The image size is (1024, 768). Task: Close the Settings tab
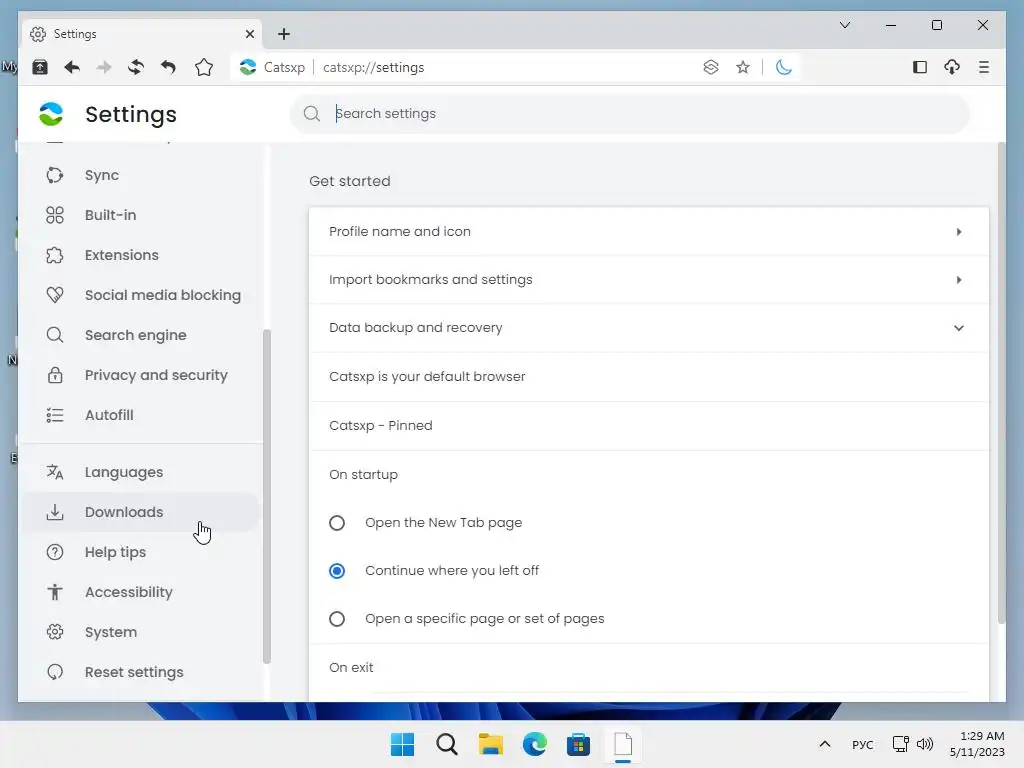(249, 34)
